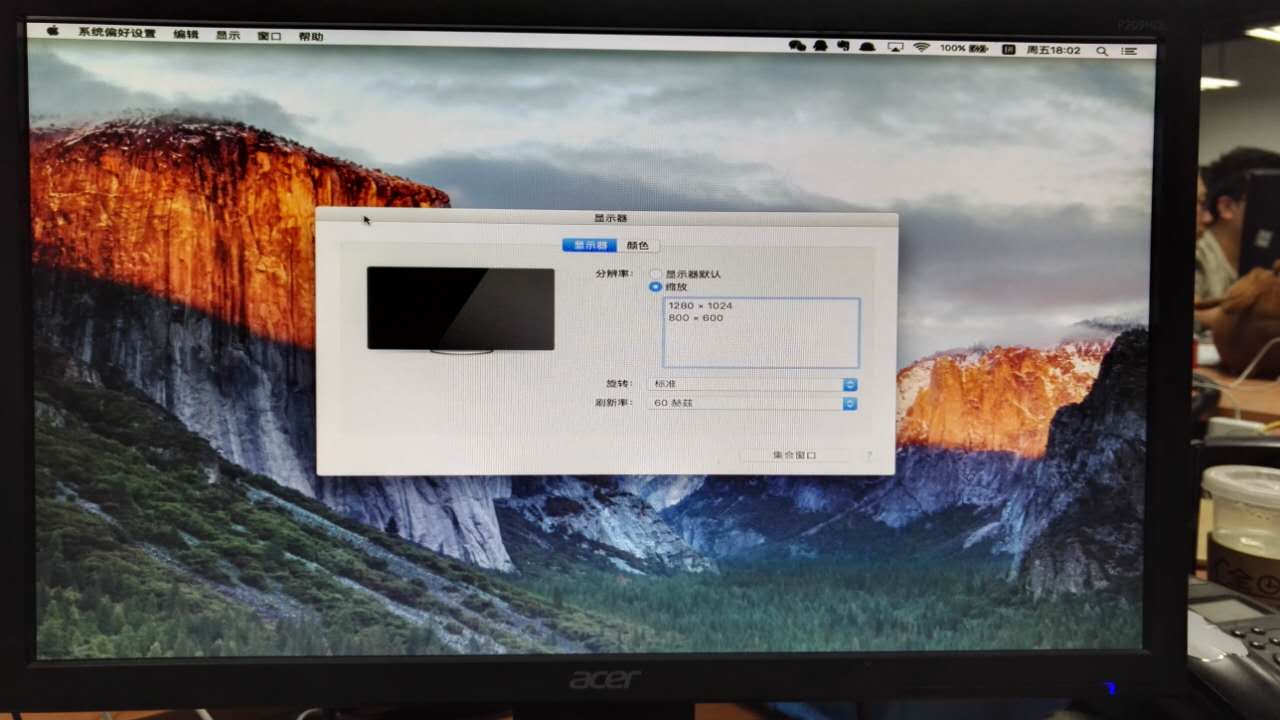Open the 帮助 menu
The width and height of the screenshot is (1280, 720).
click(311, 36)
